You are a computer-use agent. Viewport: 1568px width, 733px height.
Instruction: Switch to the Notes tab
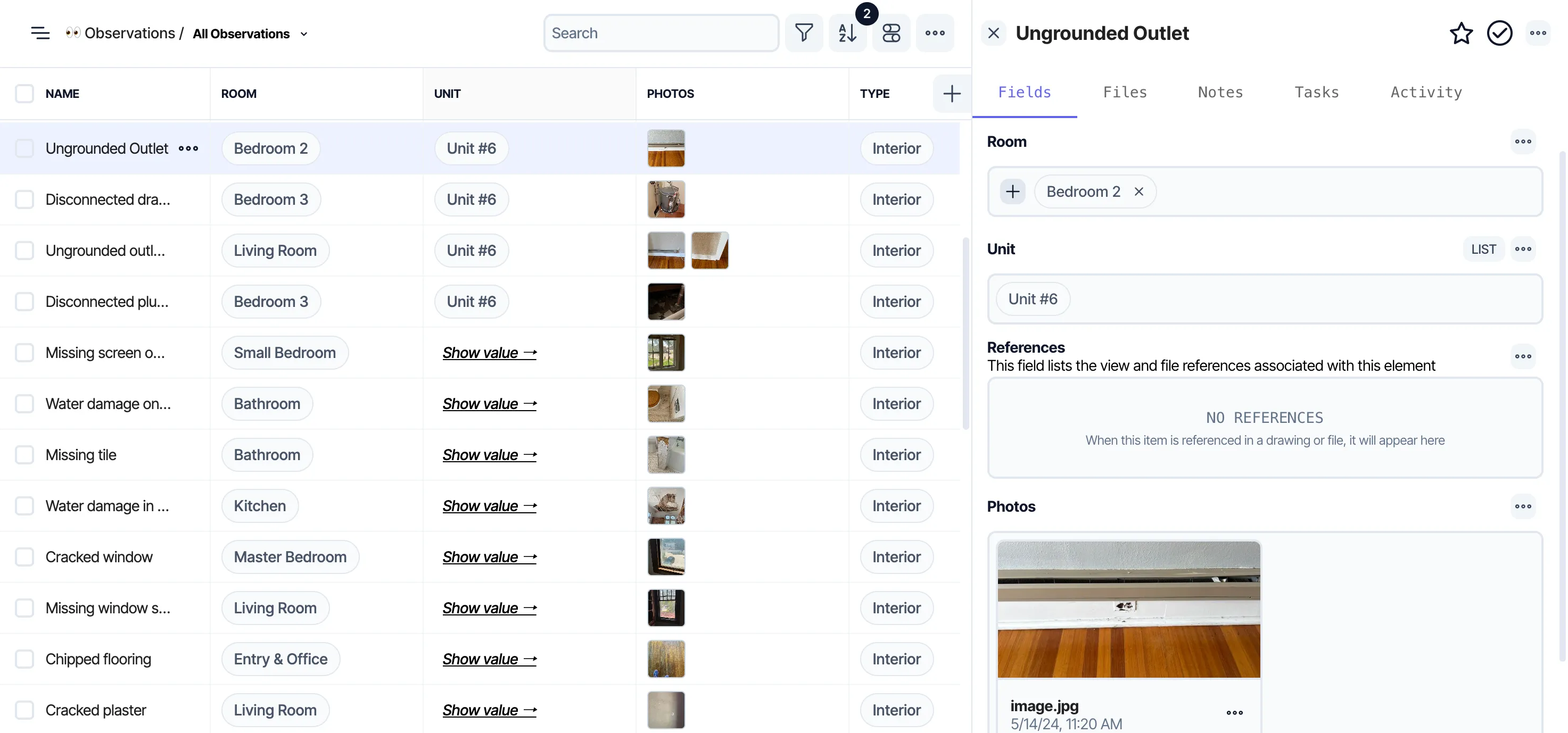(x=1220, y=92)
